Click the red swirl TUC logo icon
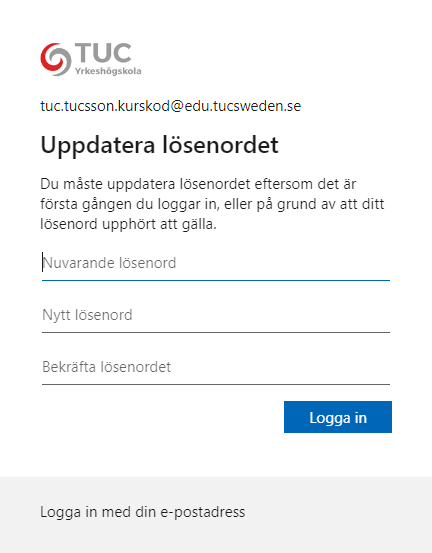432x553 pixels. (x=56, y=59)
